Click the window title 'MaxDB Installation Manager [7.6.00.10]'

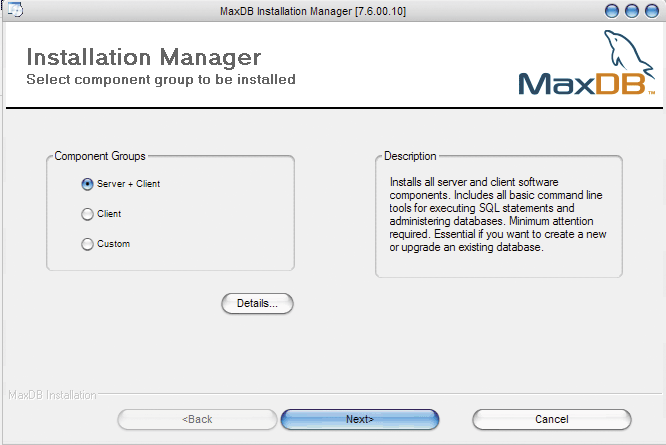(x=313, y=11)
